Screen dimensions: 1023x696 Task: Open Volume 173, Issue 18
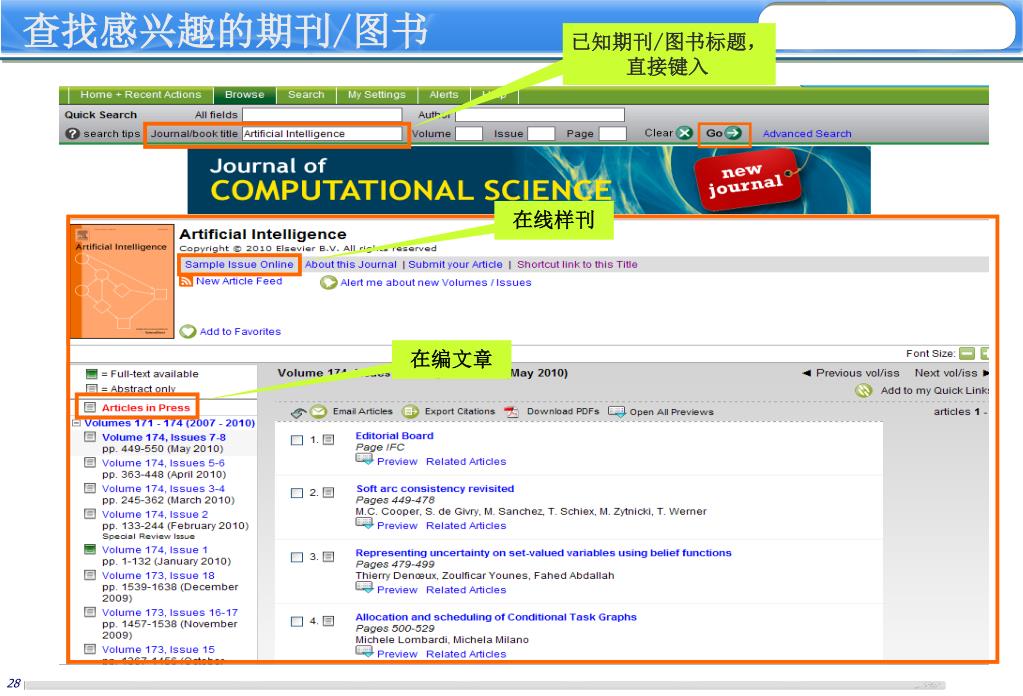coord(158,575)
